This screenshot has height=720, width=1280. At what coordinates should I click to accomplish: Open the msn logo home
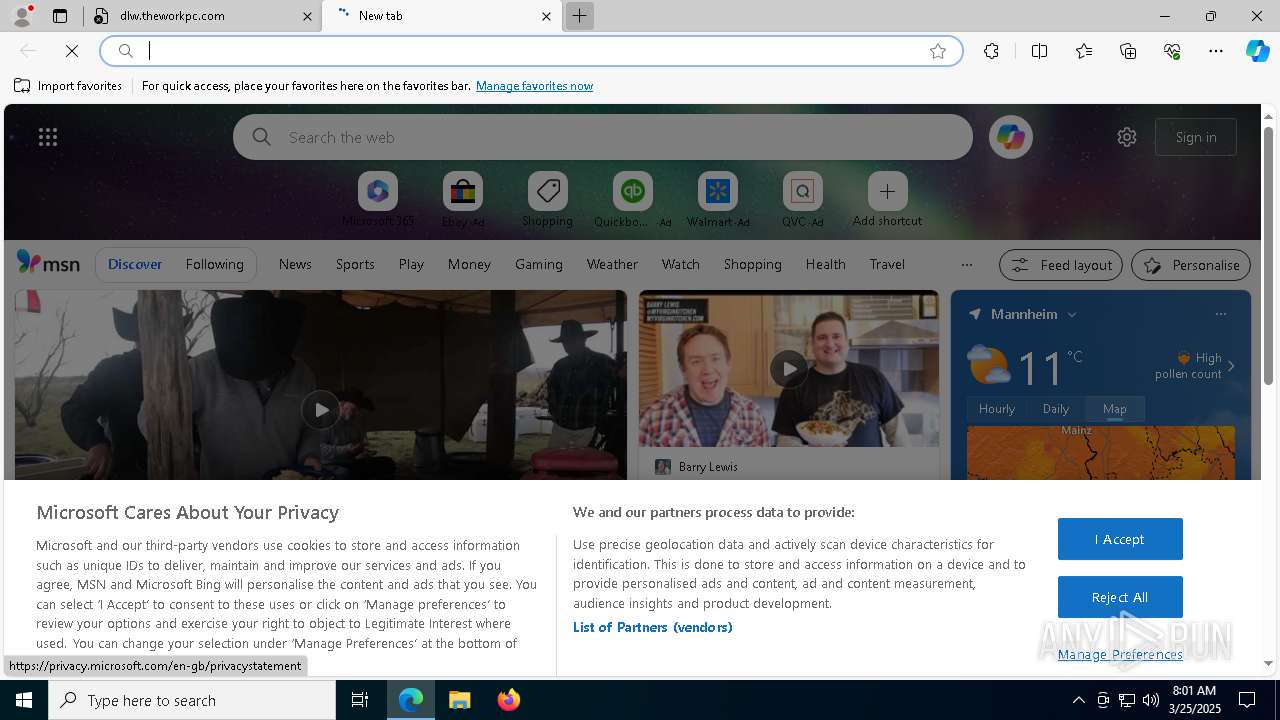click(x=48, y=262)
